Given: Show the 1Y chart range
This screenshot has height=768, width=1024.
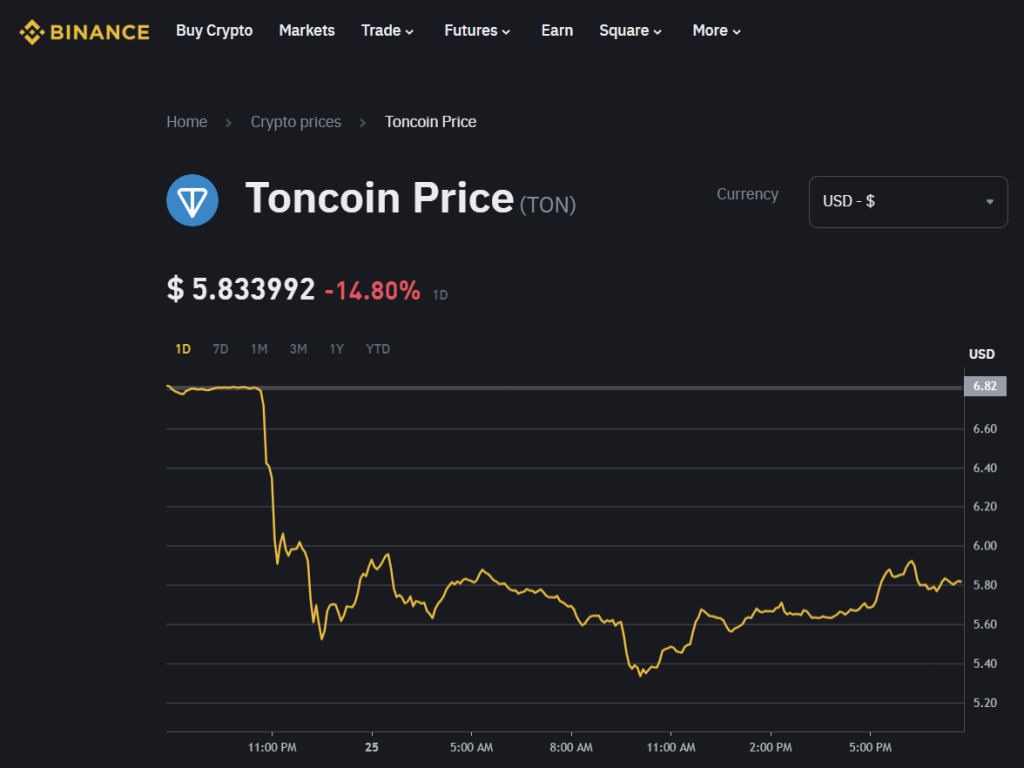Looking at the screenshot, I should pyautogui.click(x=337, y=349).
